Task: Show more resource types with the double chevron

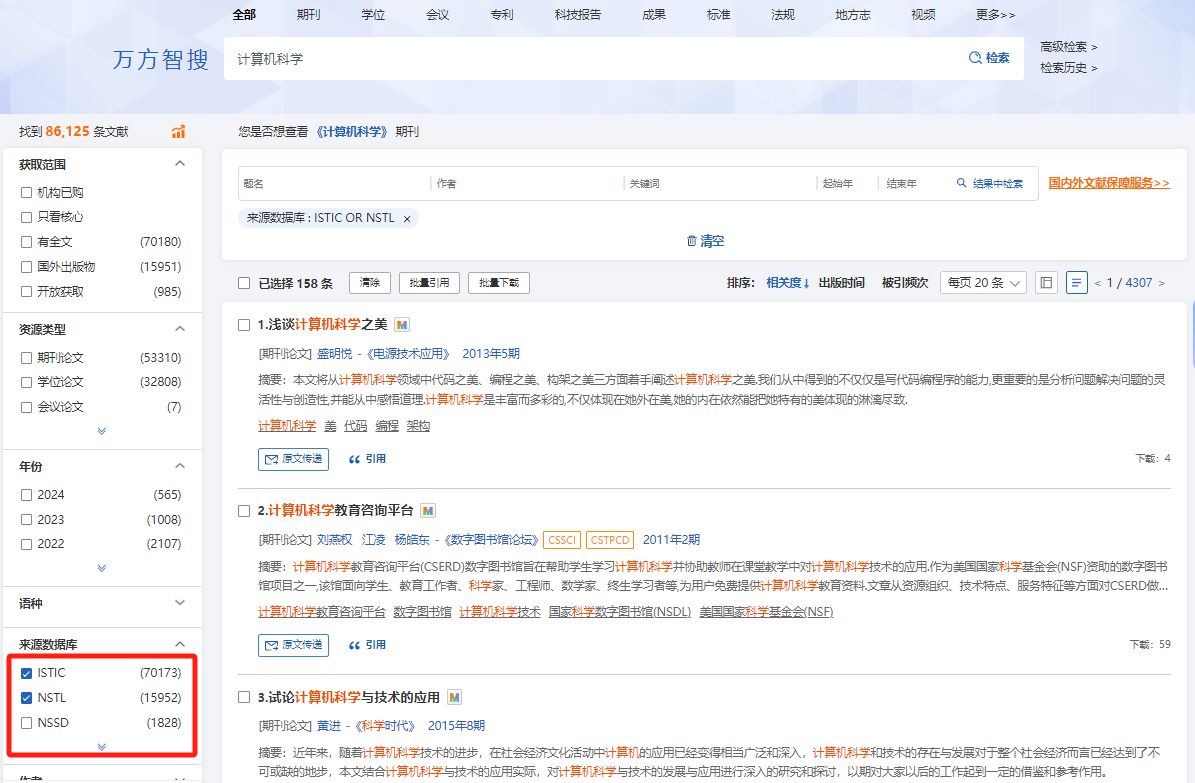Action: pos(101,432)
